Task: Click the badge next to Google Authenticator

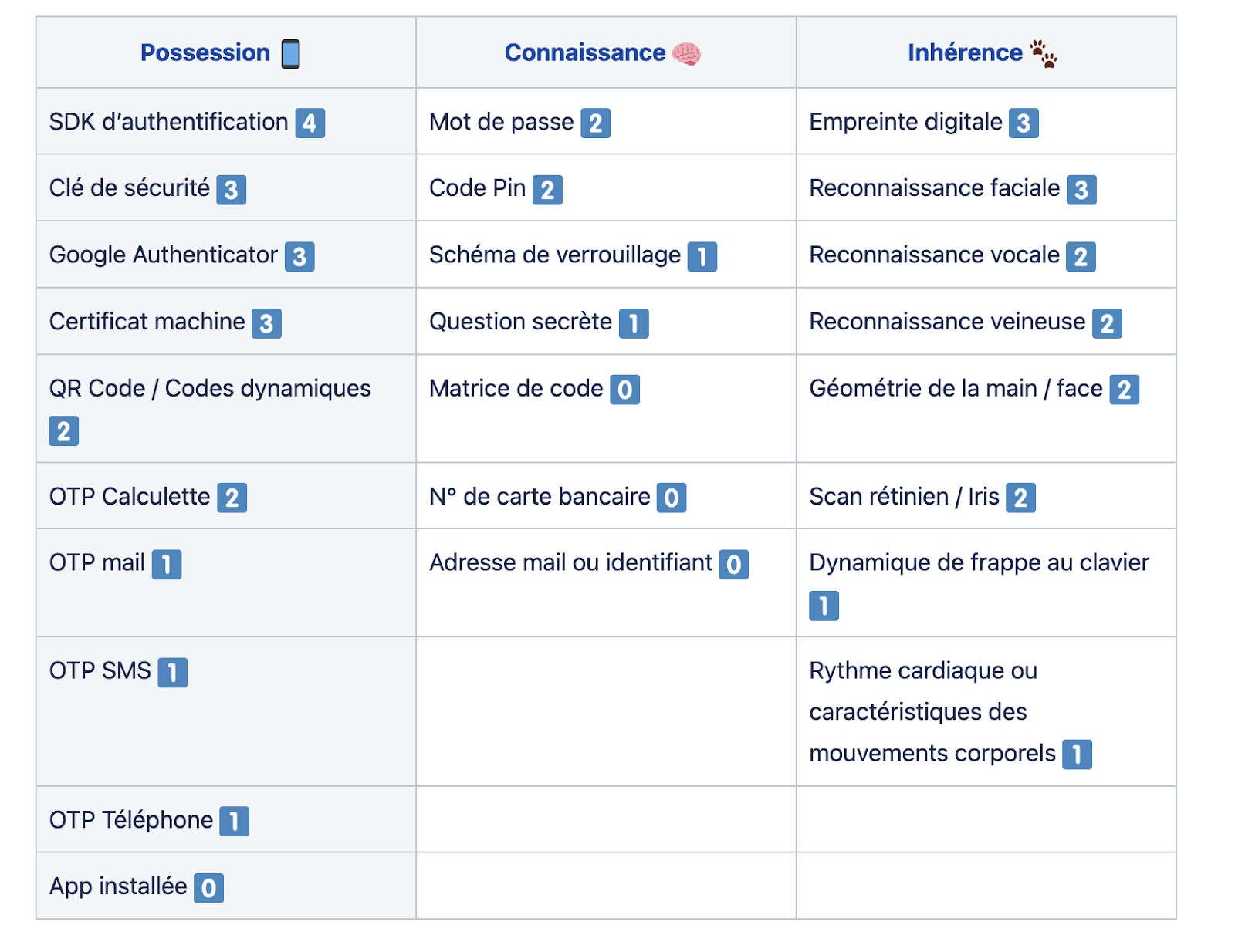Action: pyautogui.click(x=299, y=257)
